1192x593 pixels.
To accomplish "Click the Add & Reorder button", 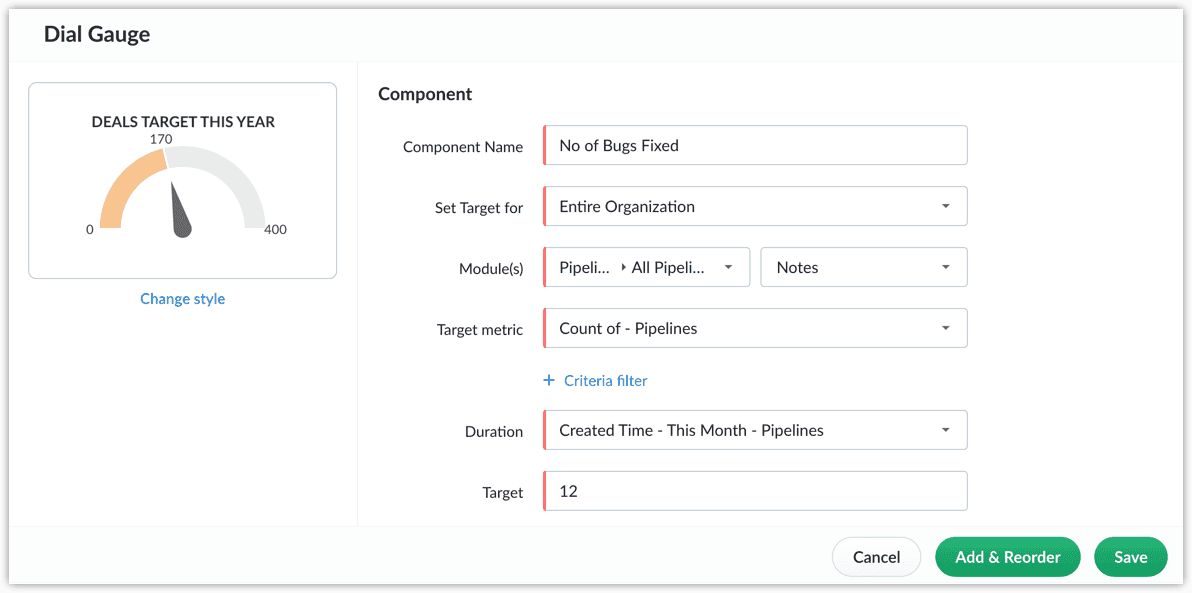I will [x=1007, y=557].
